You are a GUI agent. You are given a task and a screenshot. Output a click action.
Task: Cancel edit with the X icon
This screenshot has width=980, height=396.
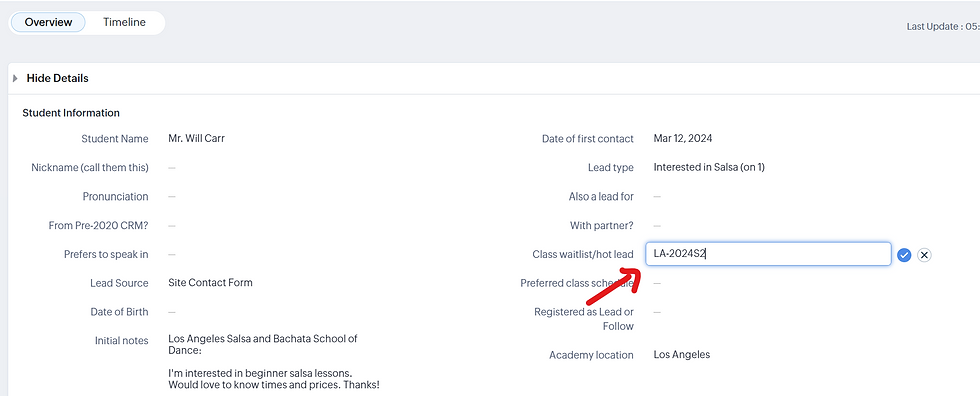[924, 255]
